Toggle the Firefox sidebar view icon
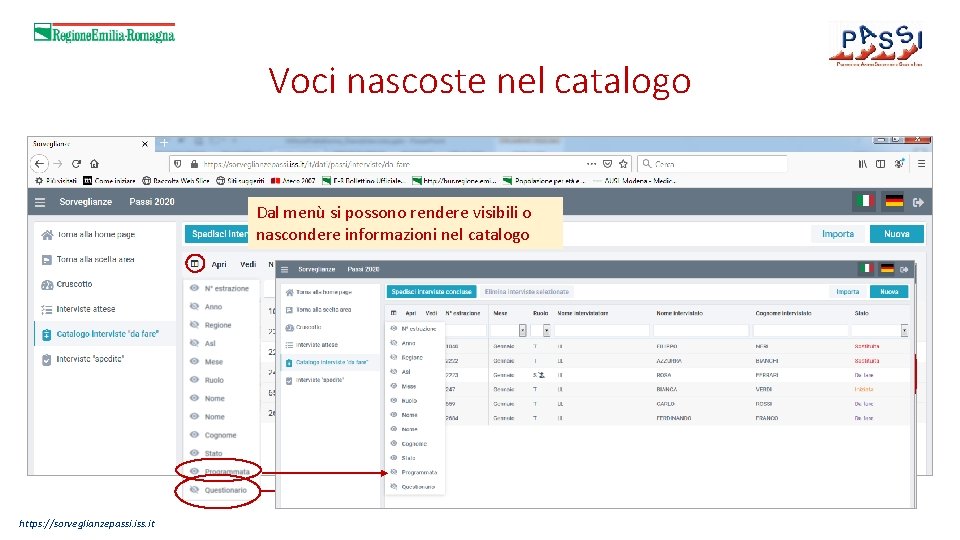960x540 pixels. tap(880, 164)
